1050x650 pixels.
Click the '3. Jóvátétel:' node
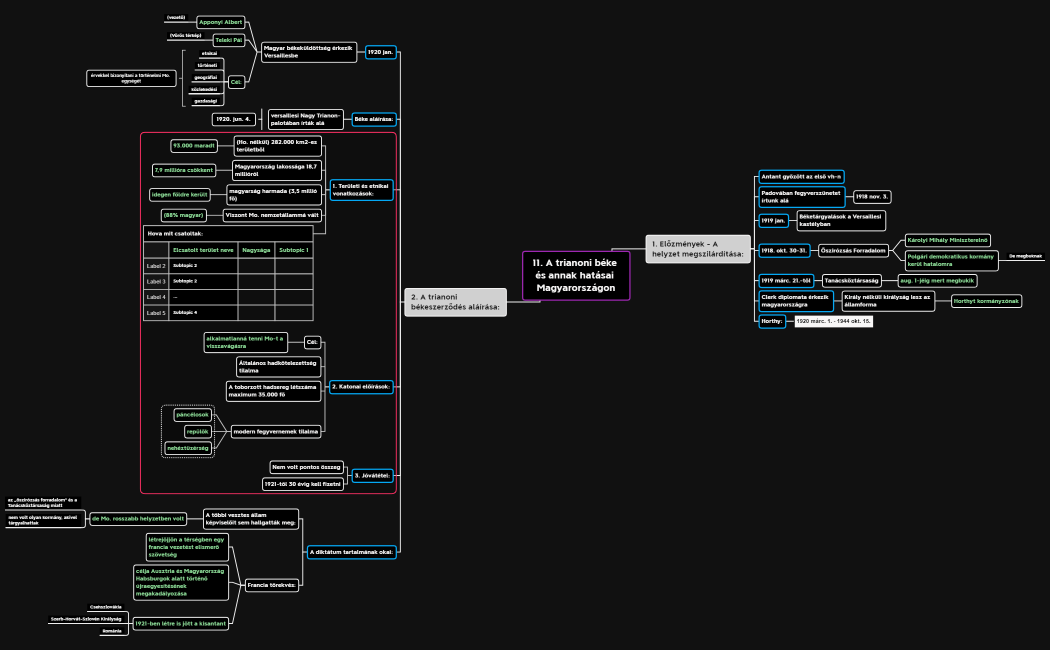click(x=371, y=475)
